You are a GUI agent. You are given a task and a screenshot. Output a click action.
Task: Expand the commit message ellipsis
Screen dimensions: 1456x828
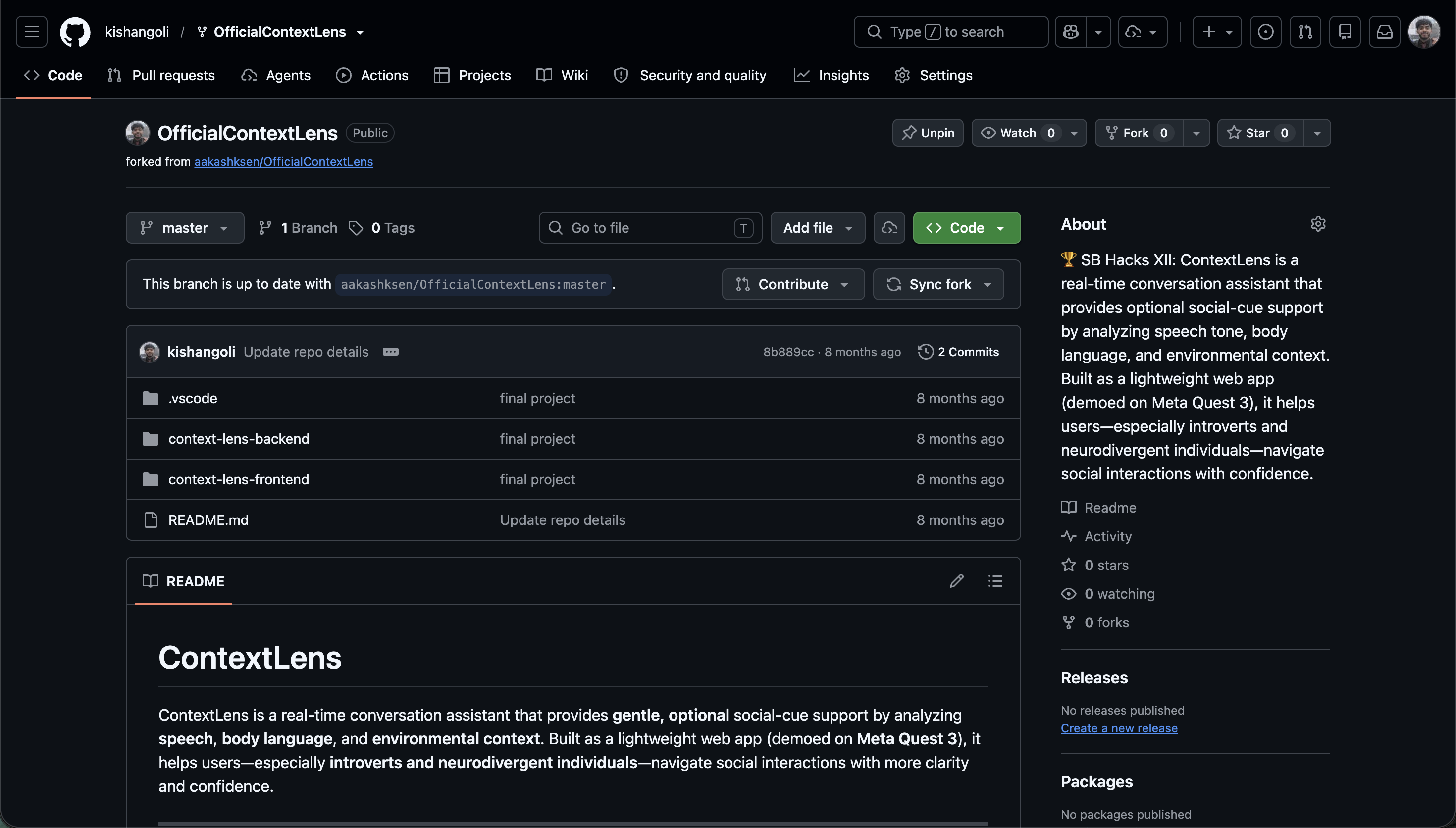pos(391,352)
